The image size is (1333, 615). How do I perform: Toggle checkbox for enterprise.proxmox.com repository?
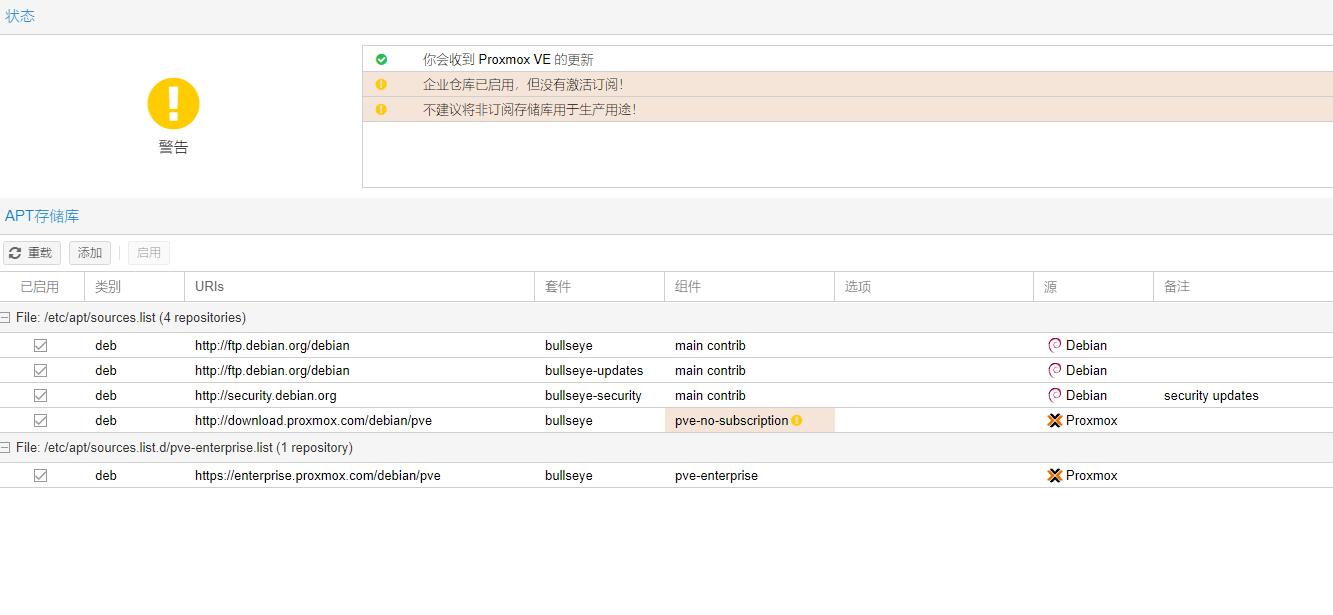pos(40,476)
